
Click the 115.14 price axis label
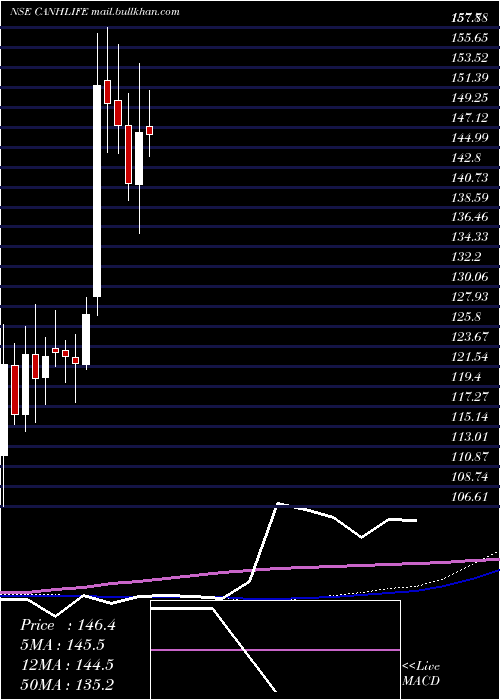[469, 417]
